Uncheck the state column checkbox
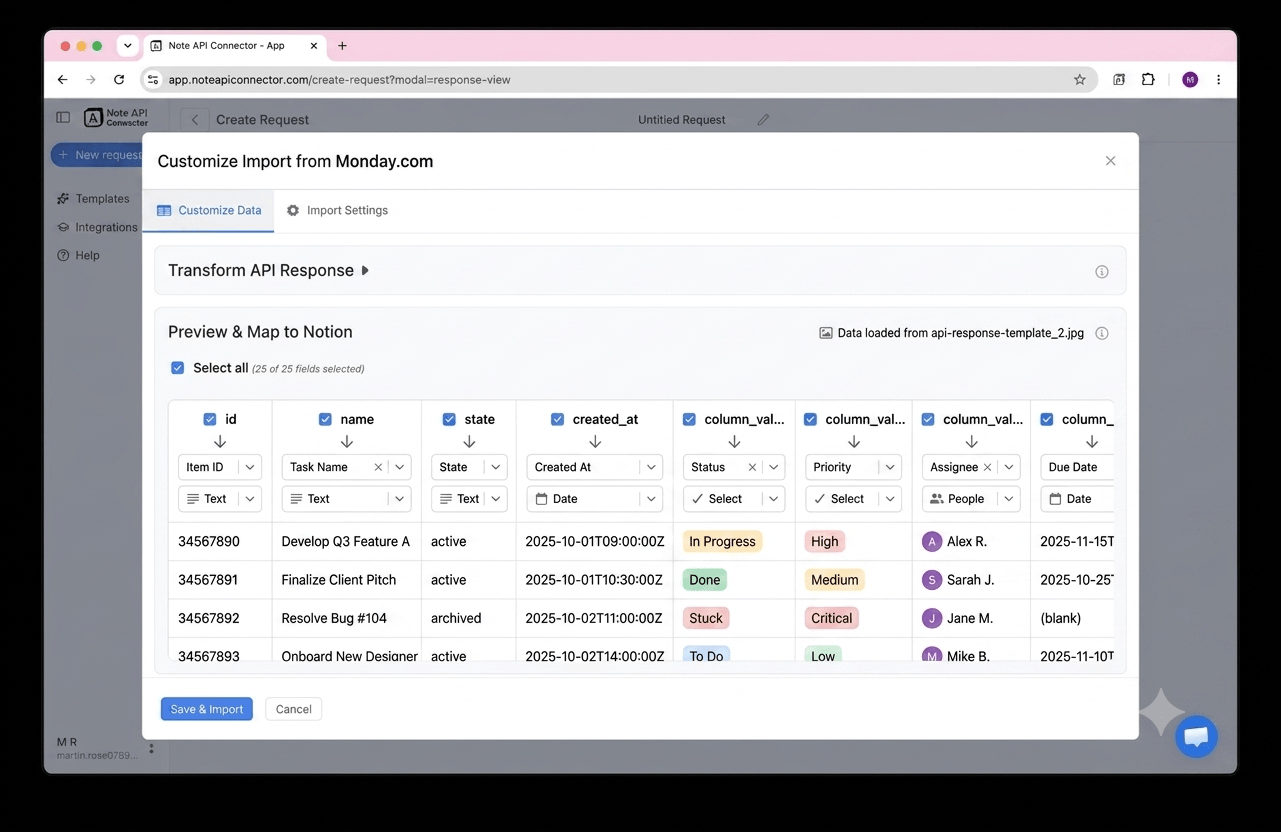 point(449,420)
